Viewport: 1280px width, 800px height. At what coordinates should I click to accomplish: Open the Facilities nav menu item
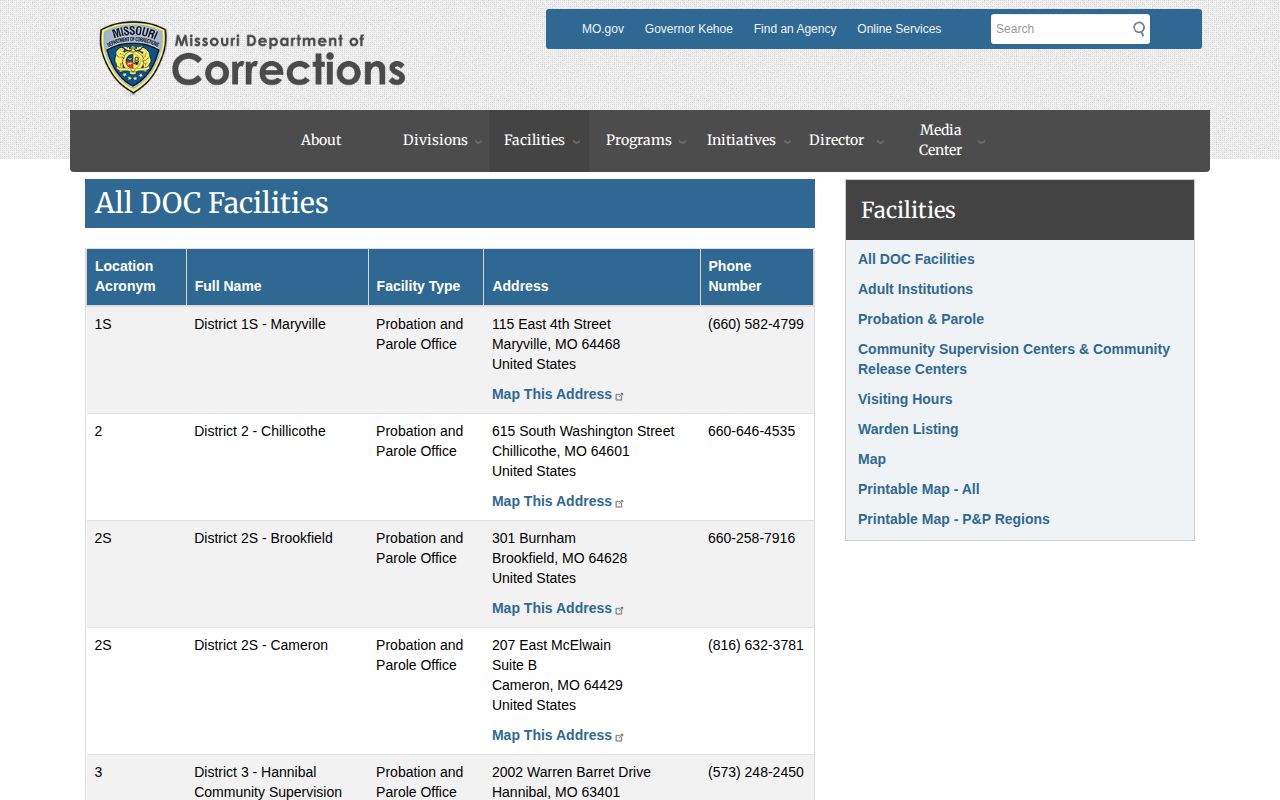point(534,140)
